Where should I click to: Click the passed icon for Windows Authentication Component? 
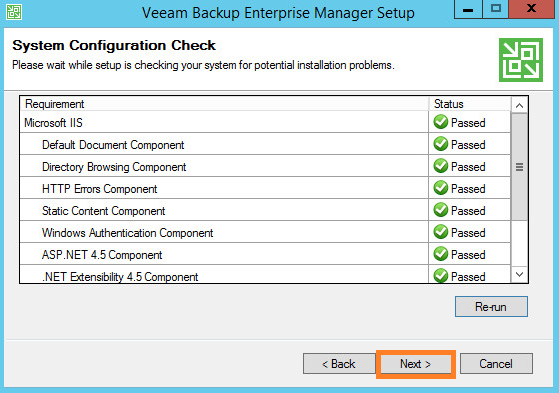pyautogui.click(x=441, y=232)
